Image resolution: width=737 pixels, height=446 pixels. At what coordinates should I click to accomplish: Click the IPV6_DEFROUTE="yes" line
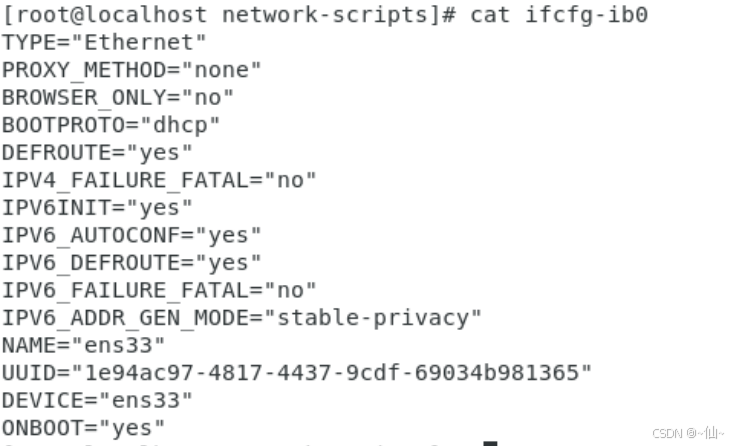coord(131,263)
